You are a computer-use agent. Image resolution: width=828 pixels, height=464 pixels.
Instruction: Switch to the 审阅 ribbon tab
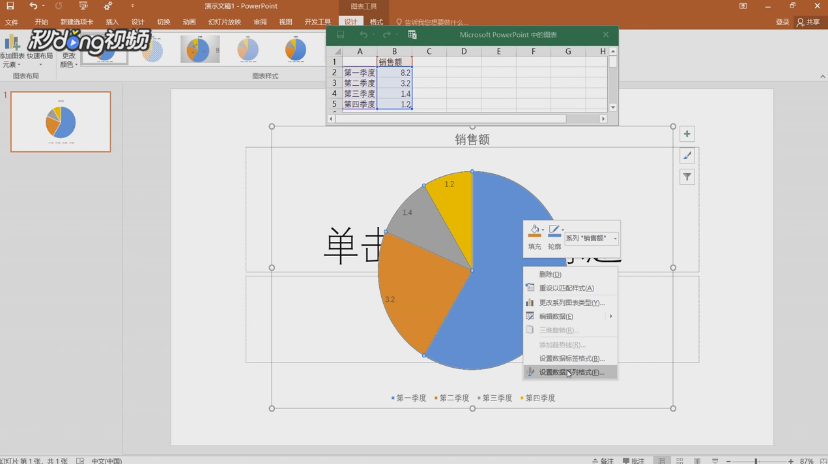click(260, 22)
